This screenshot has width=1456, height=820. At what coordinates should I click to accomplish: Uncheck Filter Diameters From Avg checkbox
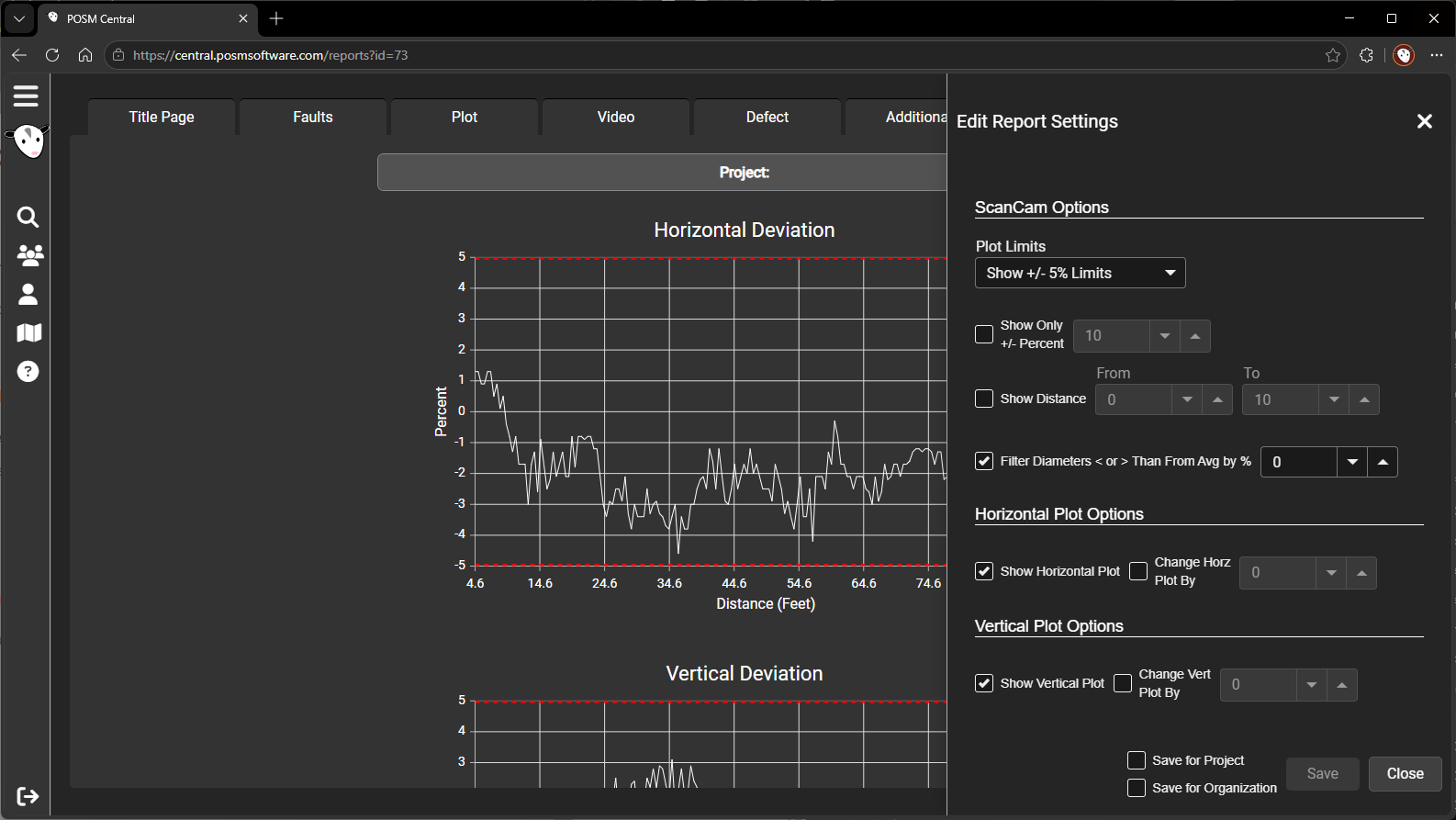(x=984, y=461)
